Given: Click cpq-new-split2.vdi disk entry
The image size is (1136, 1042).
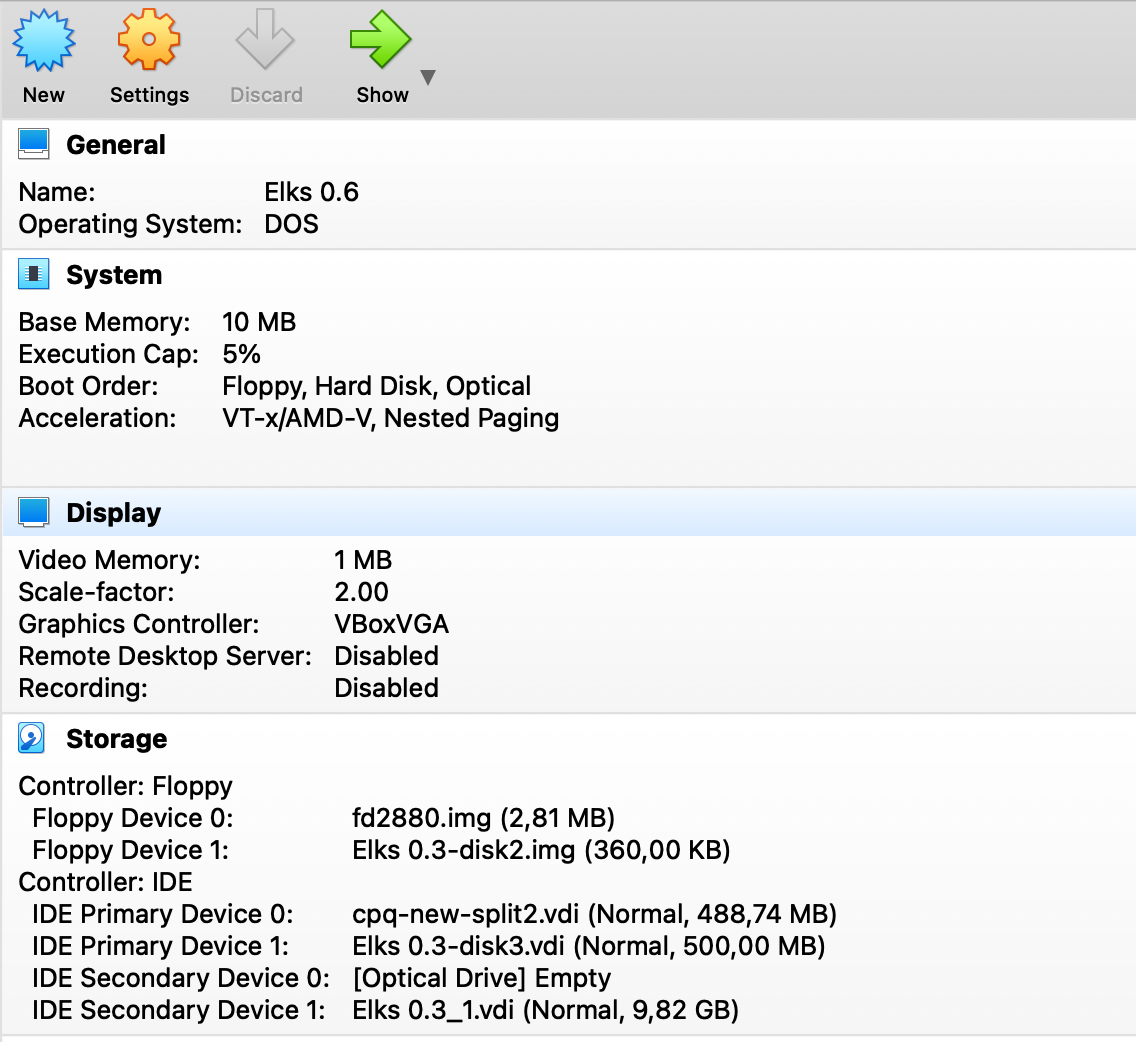Looking at the screenshot, I should (594, 914).
